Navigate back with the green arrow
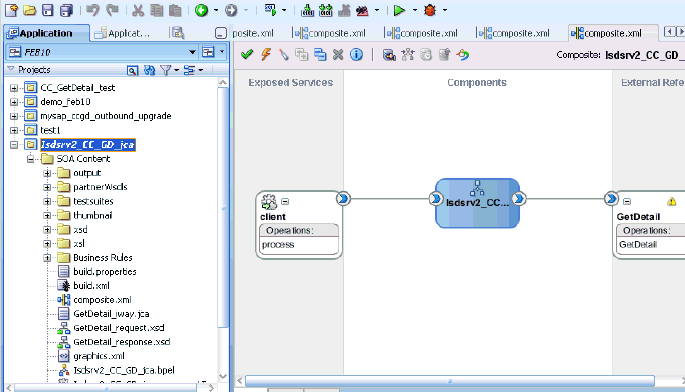 coord(201,10)
